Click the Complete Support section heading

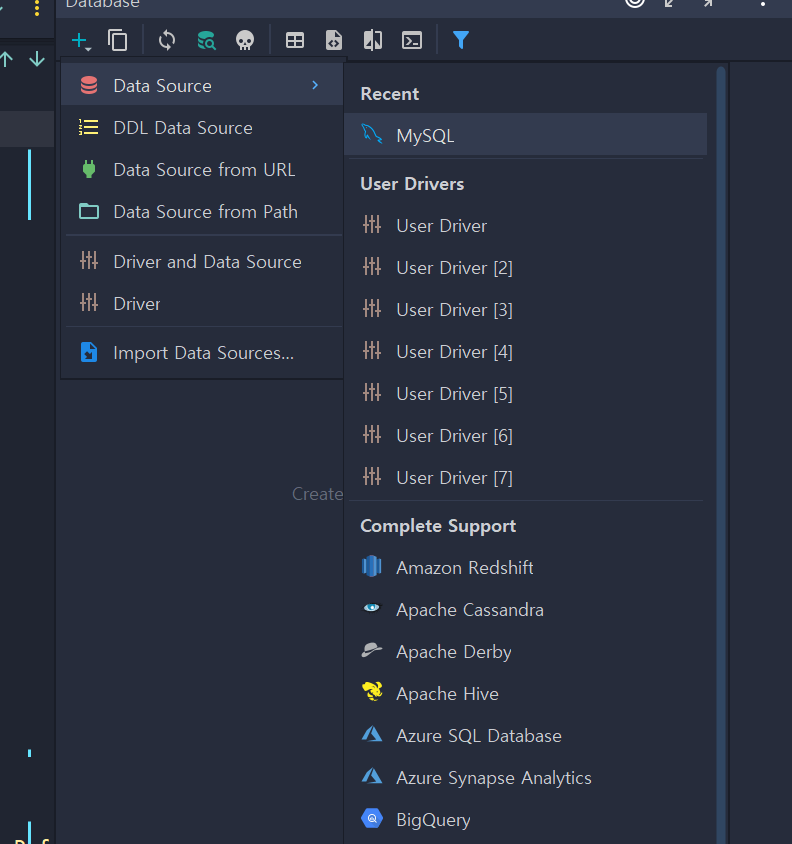pos(438,525)
